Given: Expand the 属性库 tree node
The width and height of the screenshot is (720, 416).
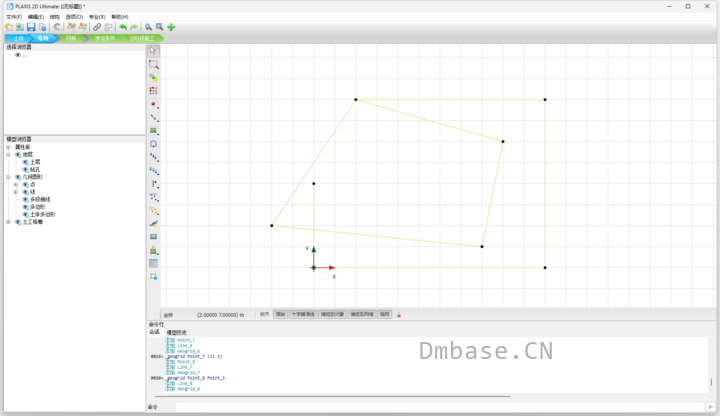Looking at the screenshot, I should coord(8,147).
